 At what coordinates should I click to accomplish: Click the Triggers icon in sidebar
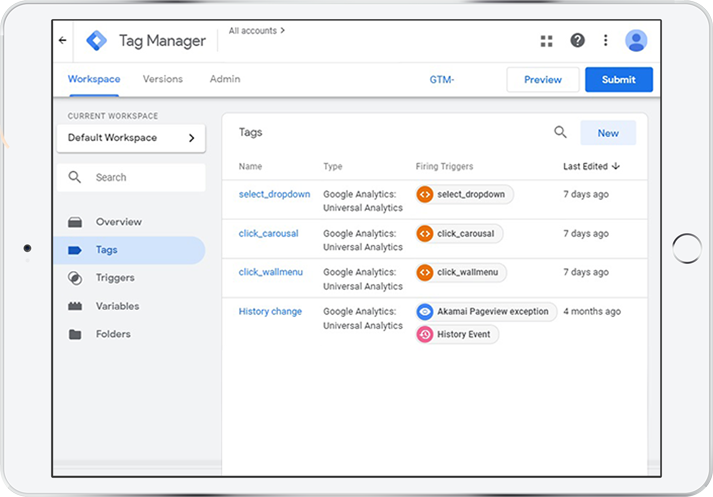tap(75, 278)
